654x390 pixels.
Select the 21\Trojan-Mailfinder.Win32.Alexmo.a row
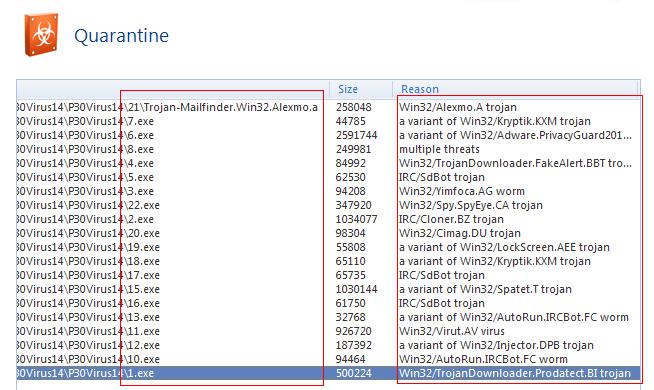328,107
